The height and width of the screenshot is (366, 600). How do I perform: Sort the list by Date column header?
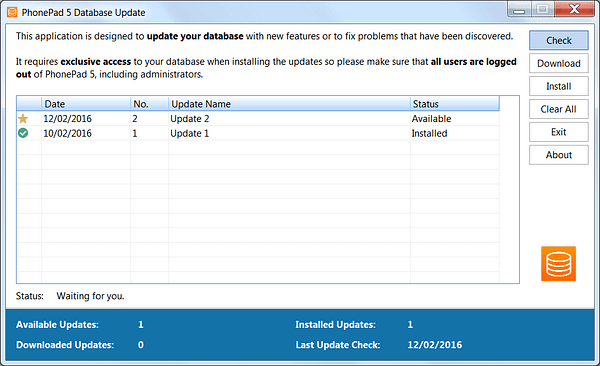pyautogui.click(x=86, y=104)
